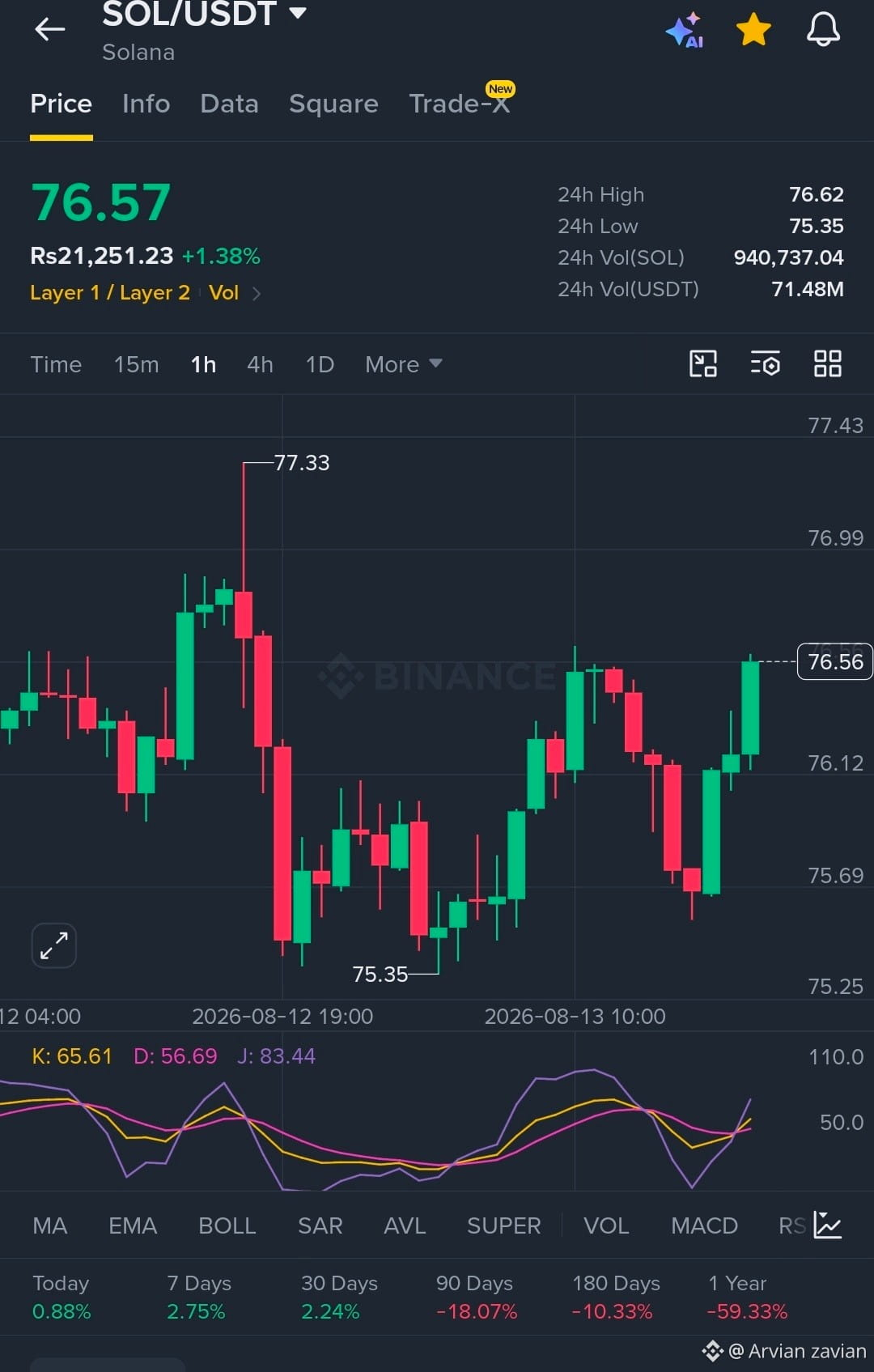Expand the More intervals dropdown
The height and width of the screenshot is (1372, 874).
click(x=403, y=364)
